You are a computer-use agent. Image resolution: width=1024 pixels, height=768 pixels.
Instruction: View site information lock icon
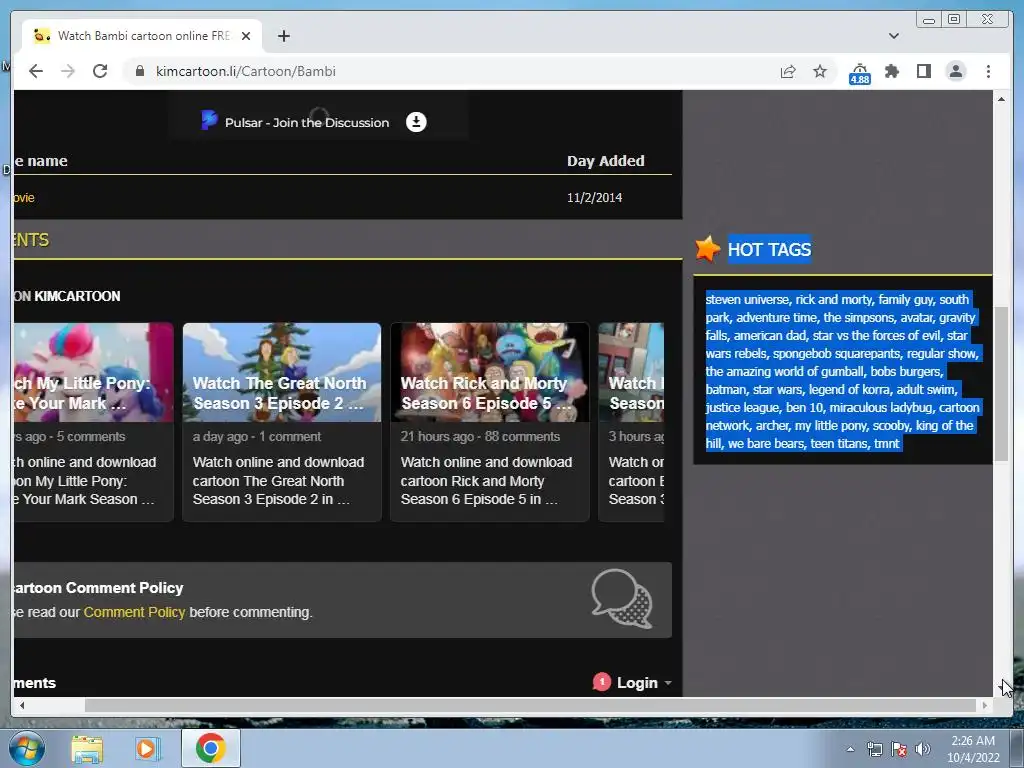click(140, 71)
